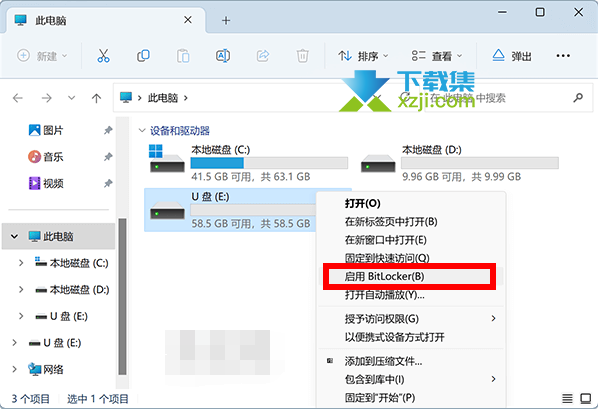Select 本地磁盘 (C:) in sidebar
598x409 pixels.
tap(72, 263)
